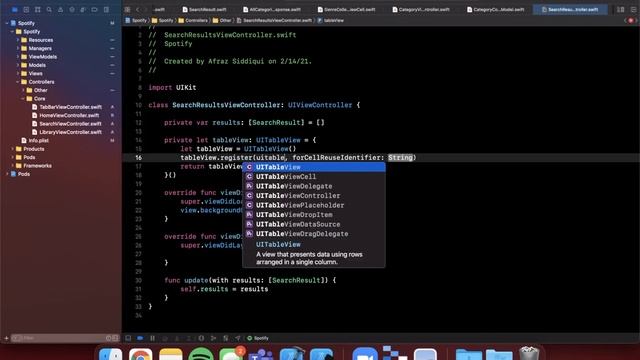This screenshot has width=640, height=360.
Task: Click the add plus button in navigator
Action: (x=6, y=338)
